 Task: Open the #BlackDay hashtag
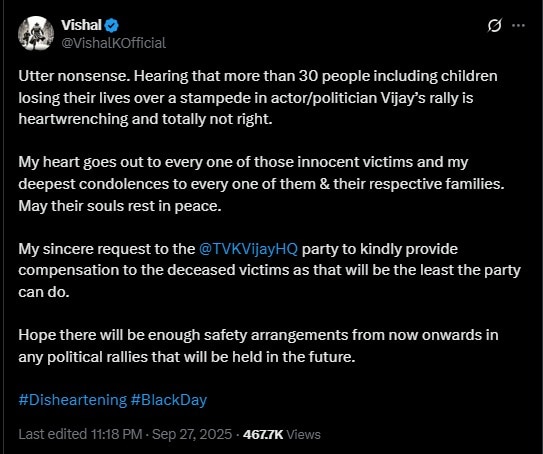point(169,400)
